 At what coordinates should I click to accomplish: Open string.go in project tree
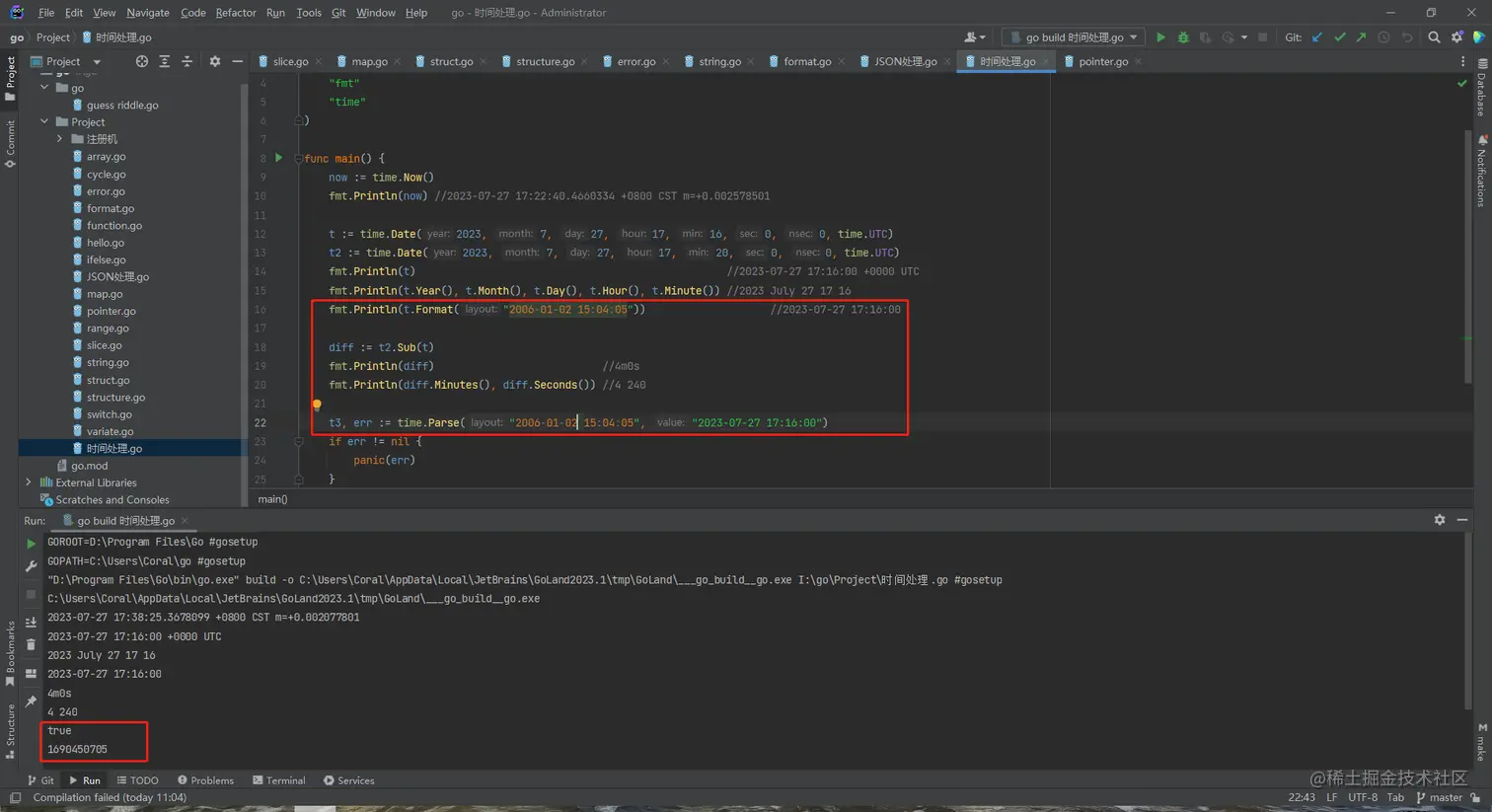(108, 363)
